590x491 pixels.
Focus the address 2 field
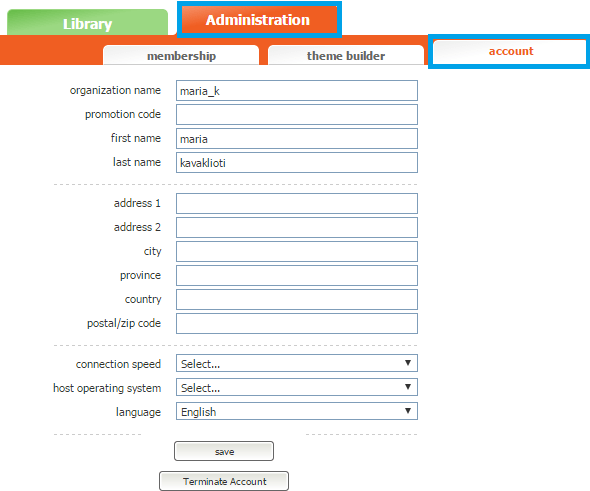click(297, 228)
